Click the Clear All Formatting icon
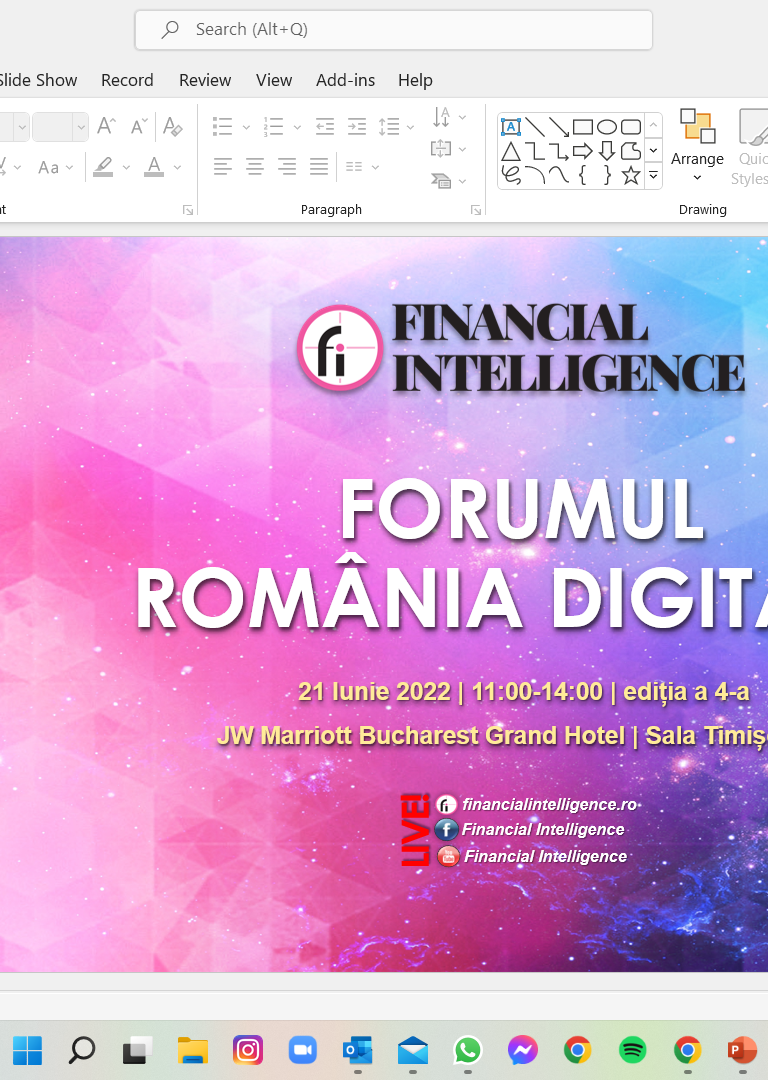 (x=172, y=126)
